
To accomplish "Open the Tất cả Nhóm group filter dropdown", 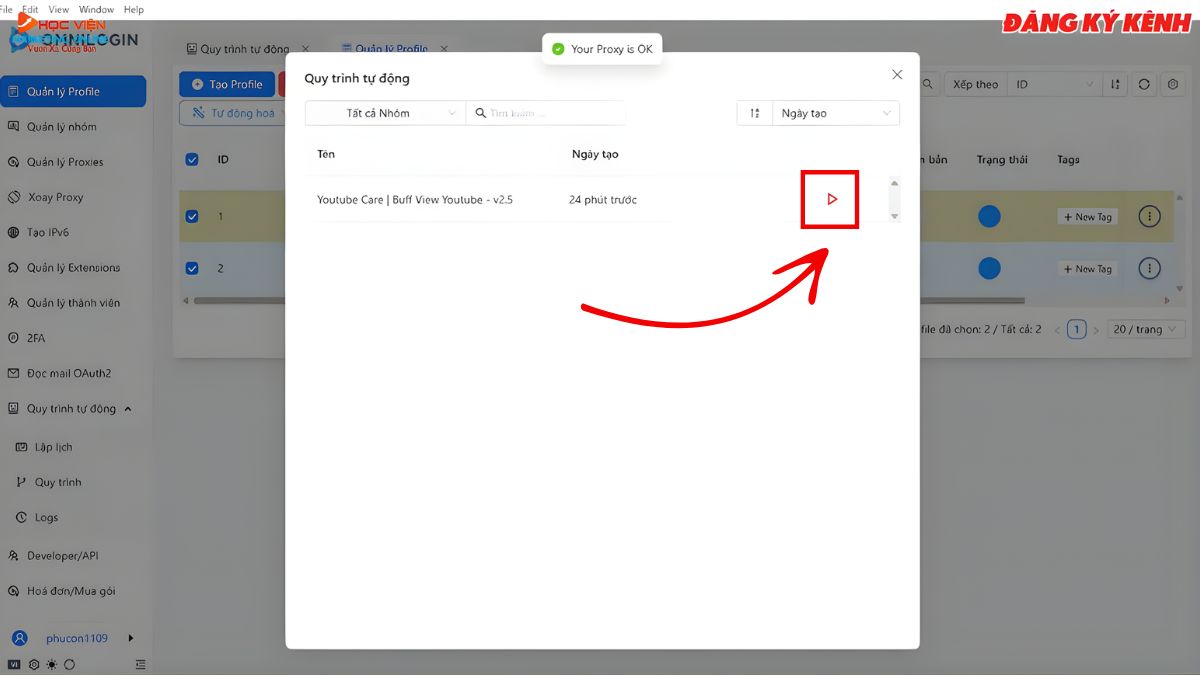I will pyautogui.click(x=384, y=112).
